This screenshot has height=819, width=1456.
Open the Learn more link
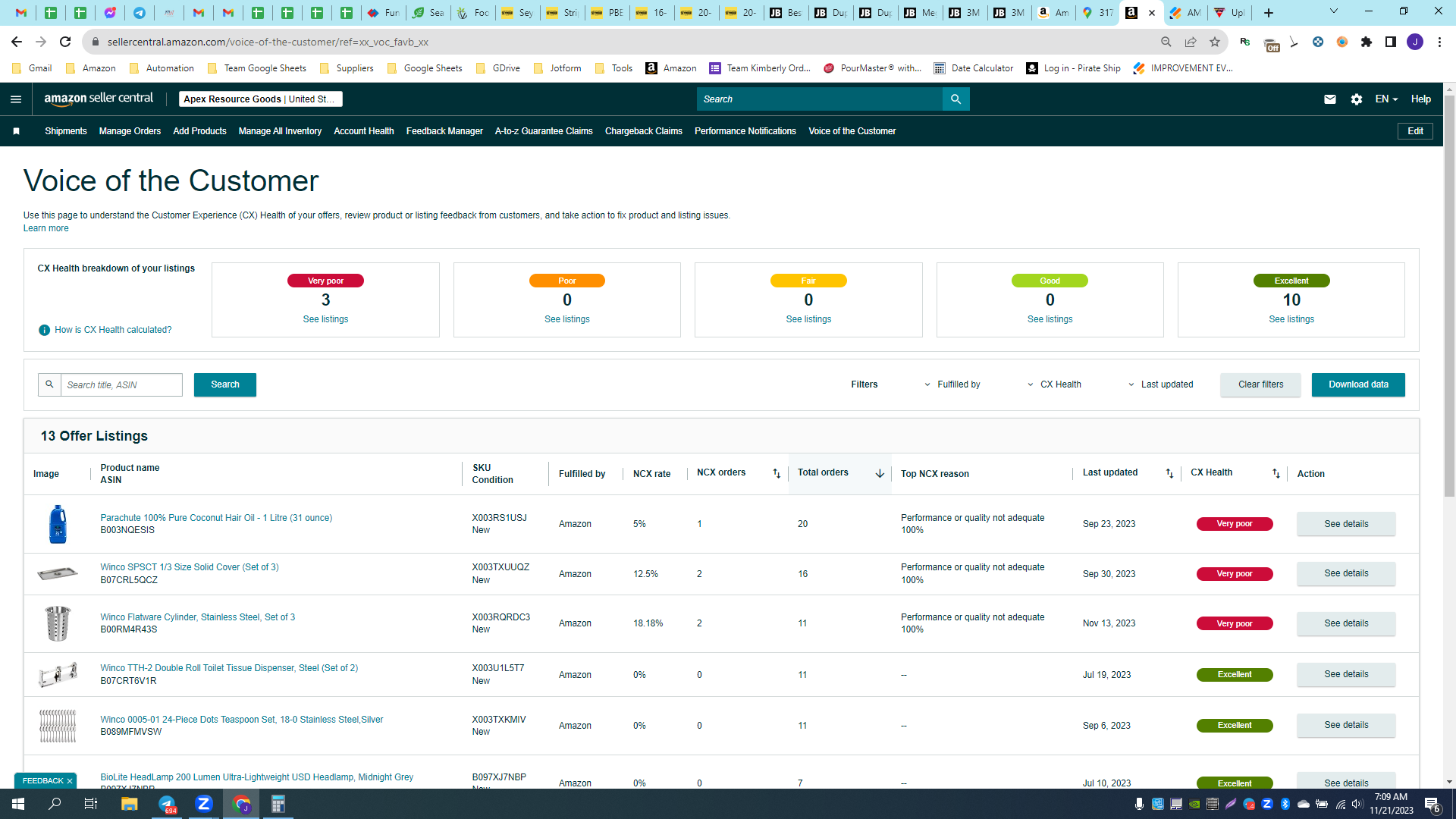(45, 228)
